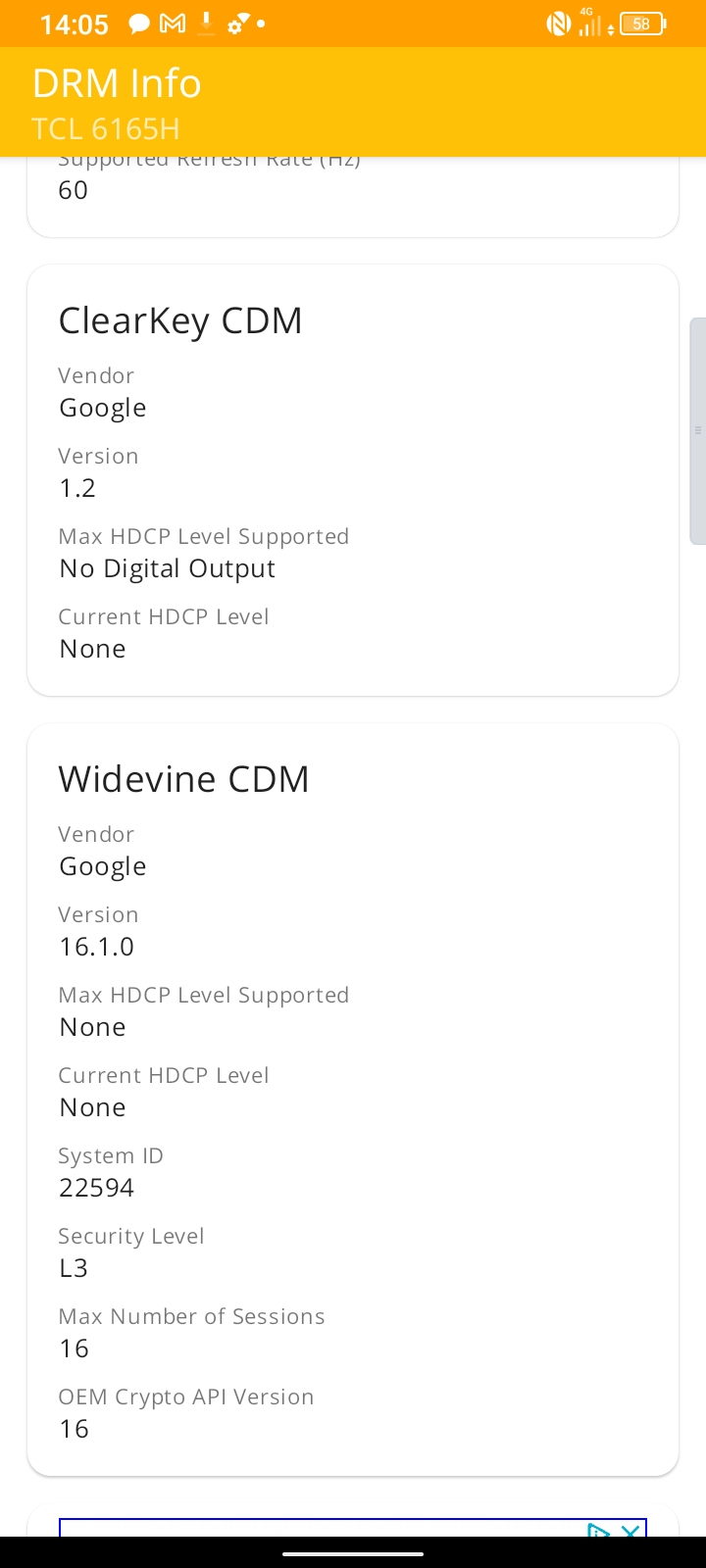
Task: Tap the status bar clock
Action: tap(75, 24)
